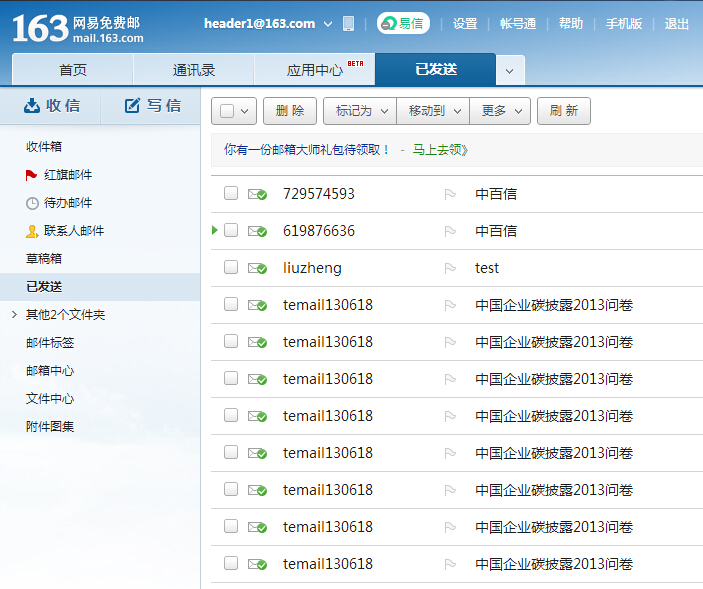703x589 pixels.
Task: Click the clock icon for 待办邮件
Action: (32, 204)
